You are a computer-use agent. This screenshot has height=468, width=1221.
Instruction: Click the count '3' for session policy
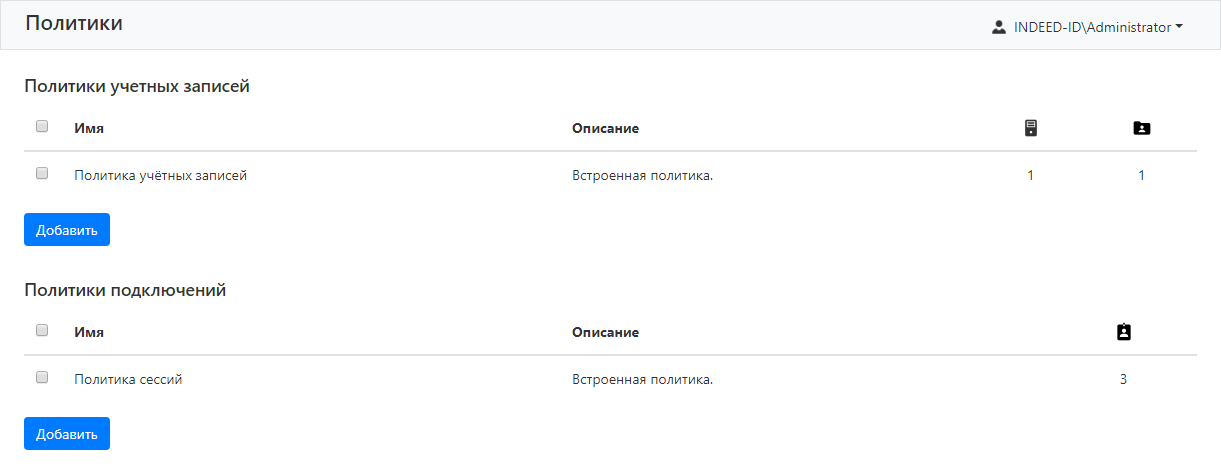1123,380
